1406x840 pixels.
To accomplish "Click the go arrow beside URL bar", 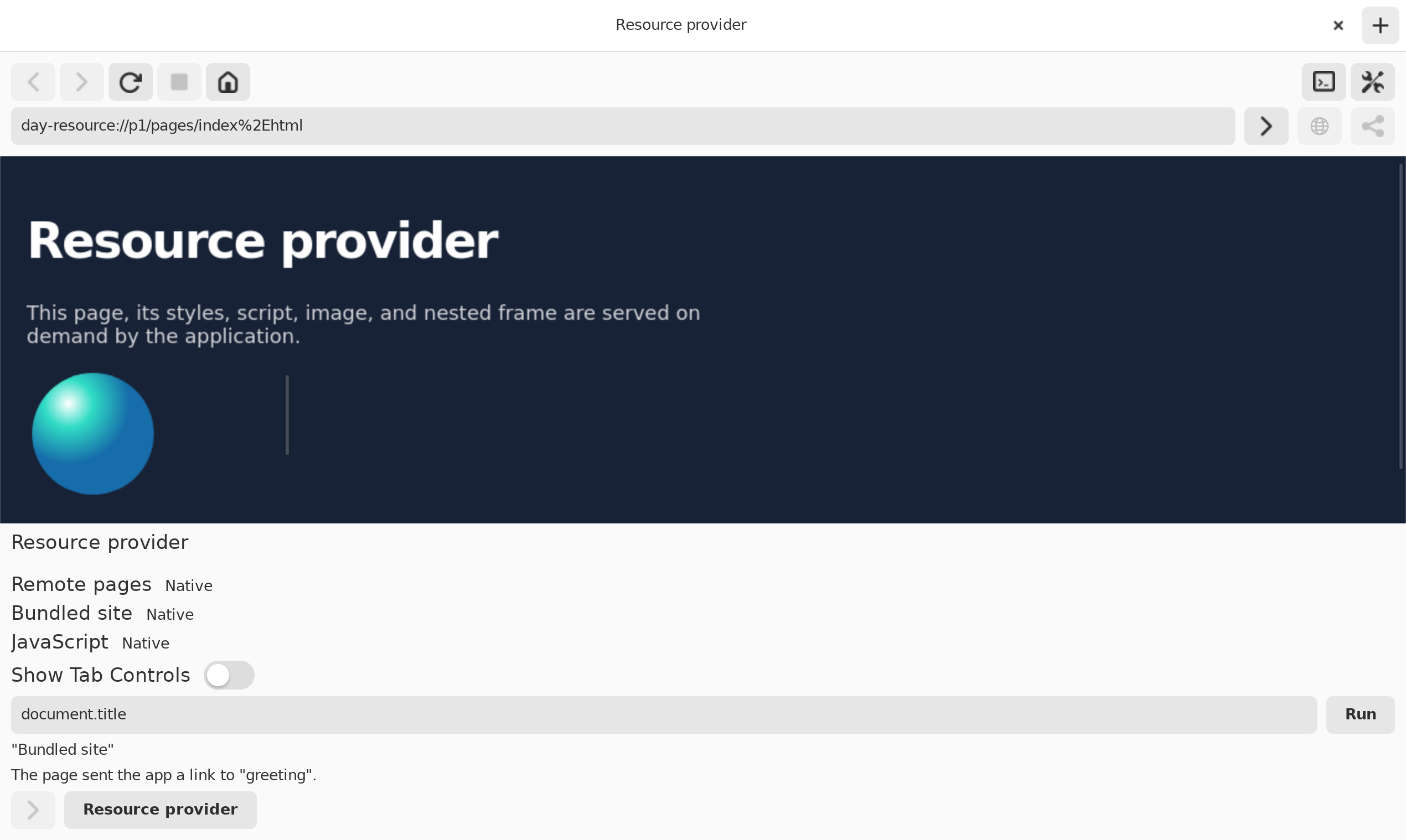I will point(1266,126).
